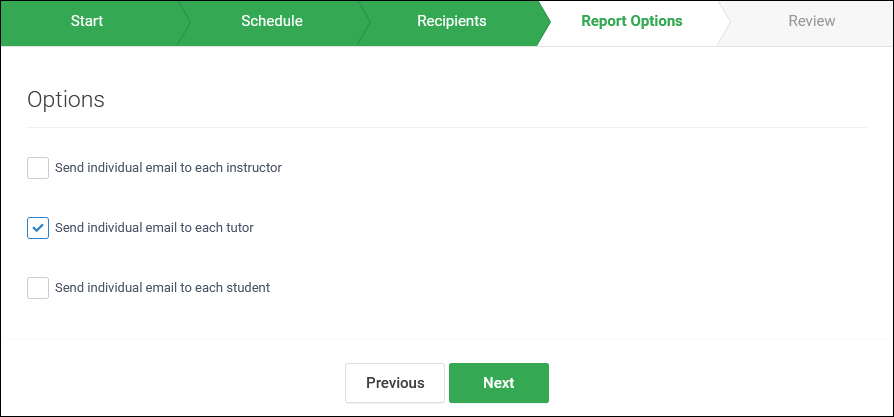Viewport: 894px width, 417px height.
Task: Click the chevron between Start and Schedule
Action: (185, 21)
